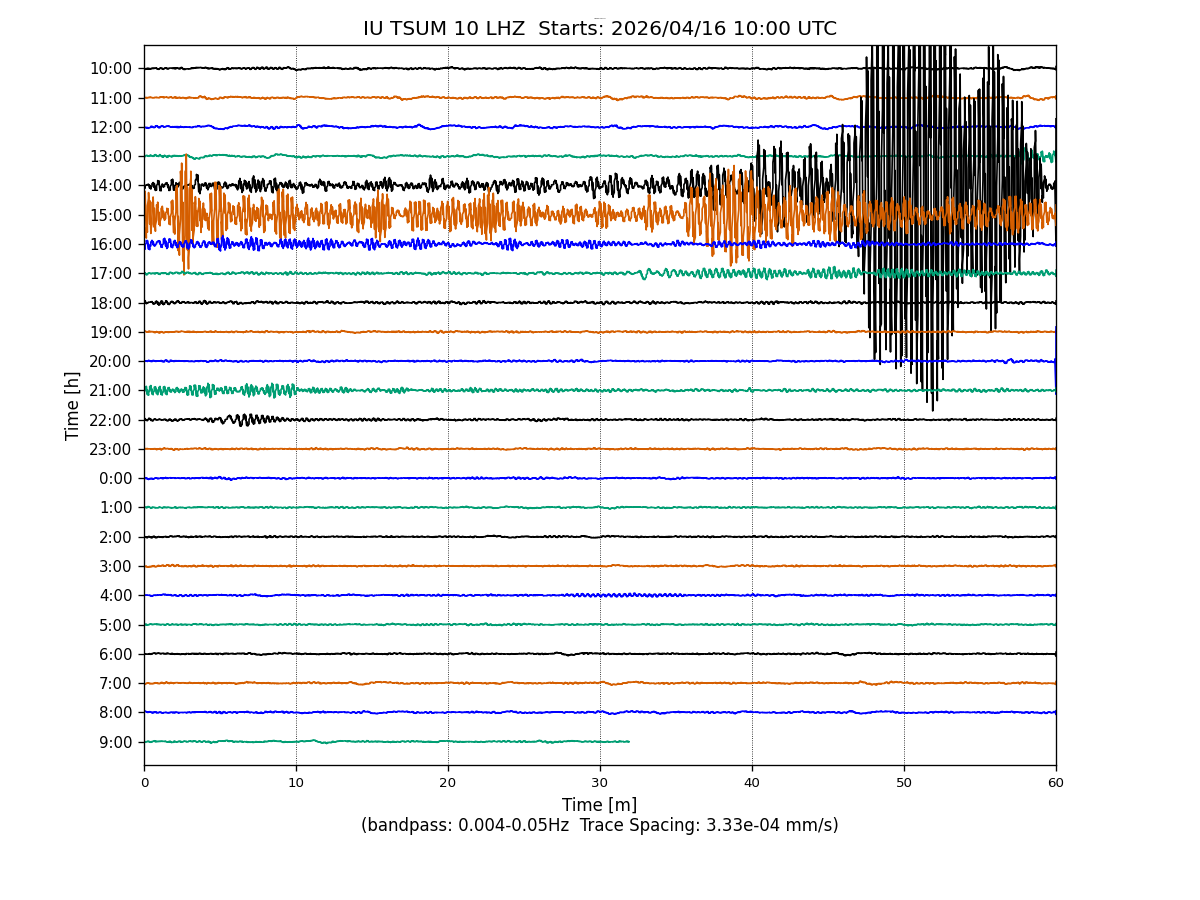Click the 15:00 hour tick label
This screenshot has width=1200, height=900.
click(x=110, y=215)
